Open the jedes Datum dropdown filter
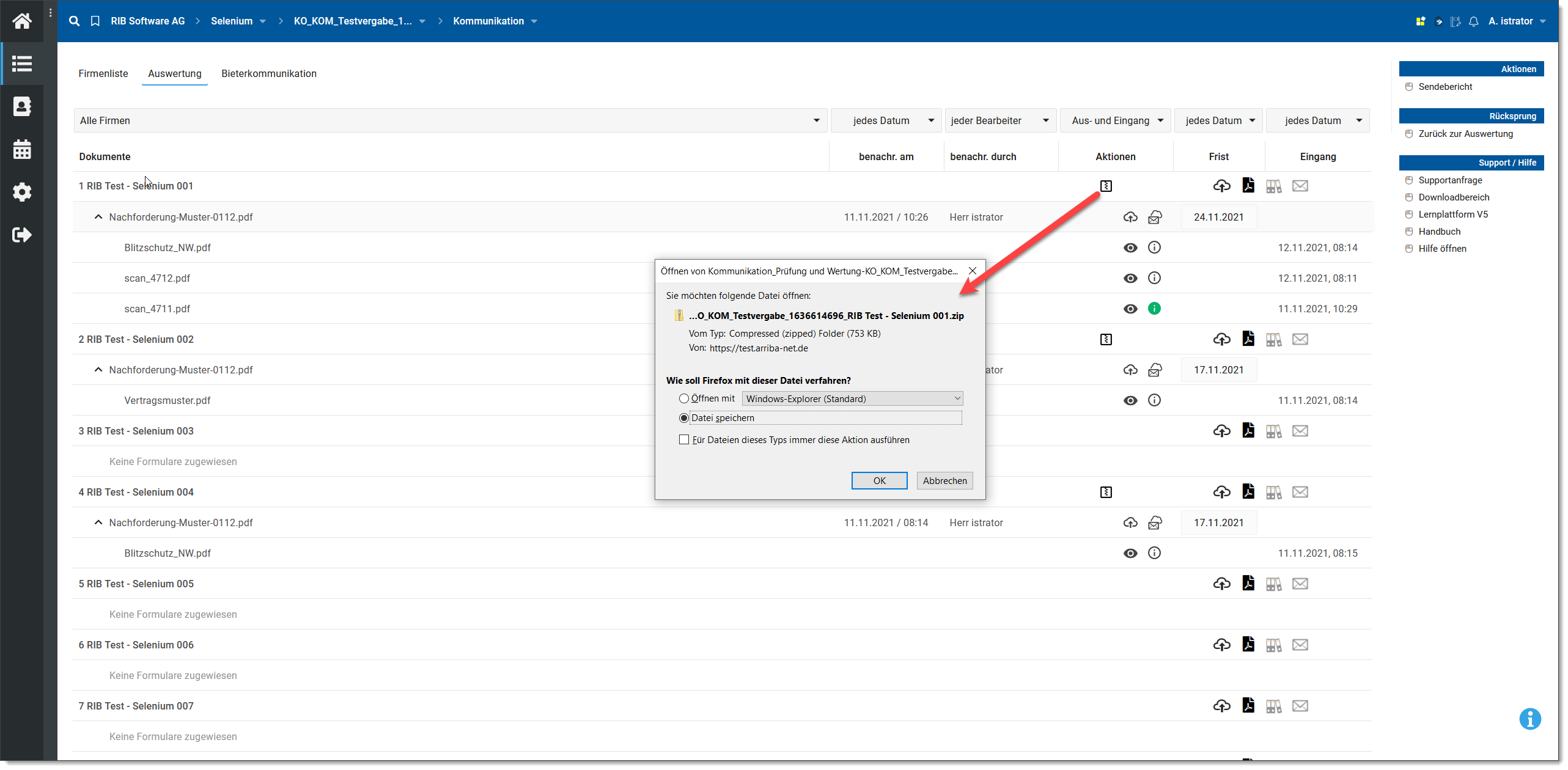Image resolution: width=1568 pixels, height=770 pixels. pyautogui.click(x=889, y=119)
